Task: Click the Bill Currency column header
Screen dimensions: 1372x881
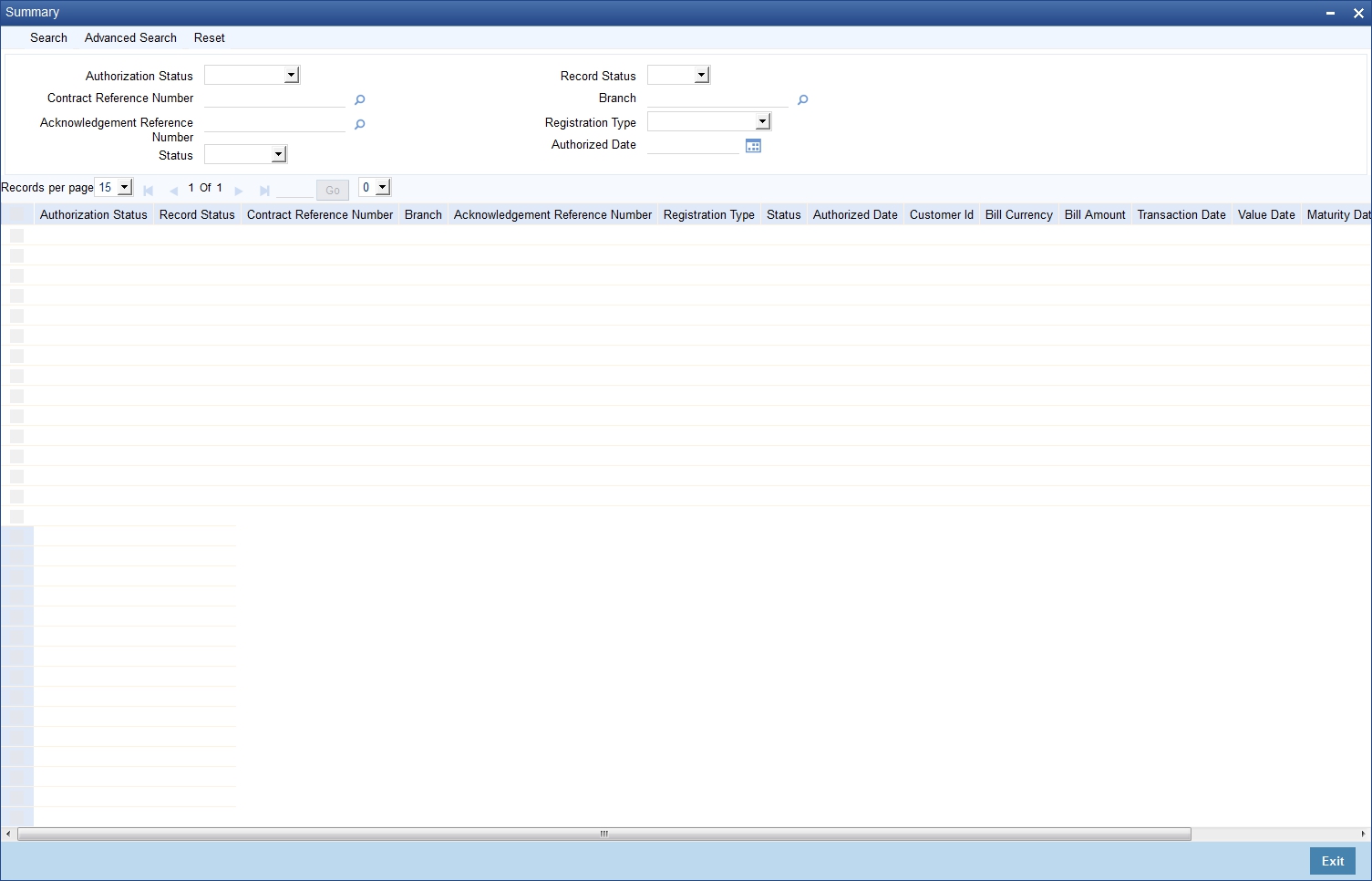Action: (x=1019, y=214)
